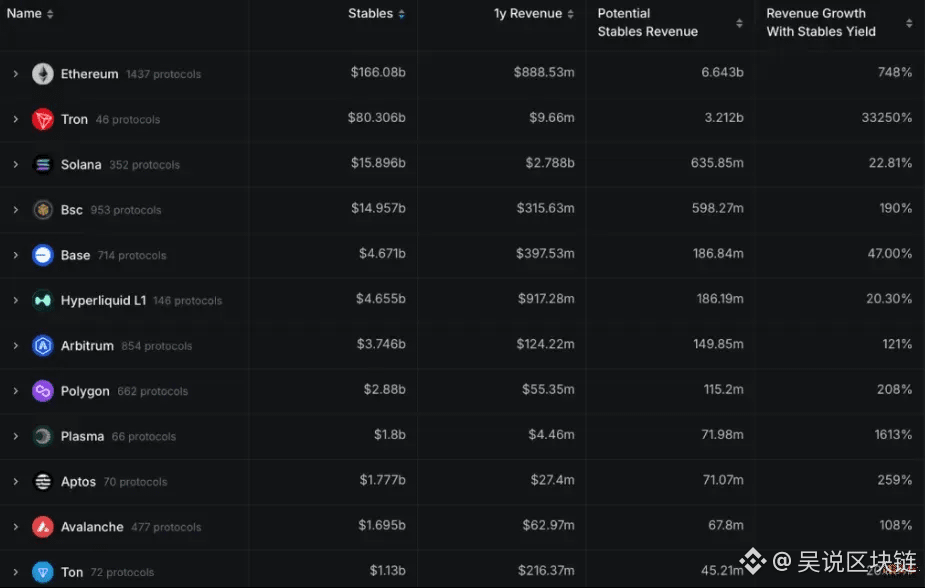Click the red Avalanche logo icon
This screenshot has height=588, width=925.
click(42, 527)
